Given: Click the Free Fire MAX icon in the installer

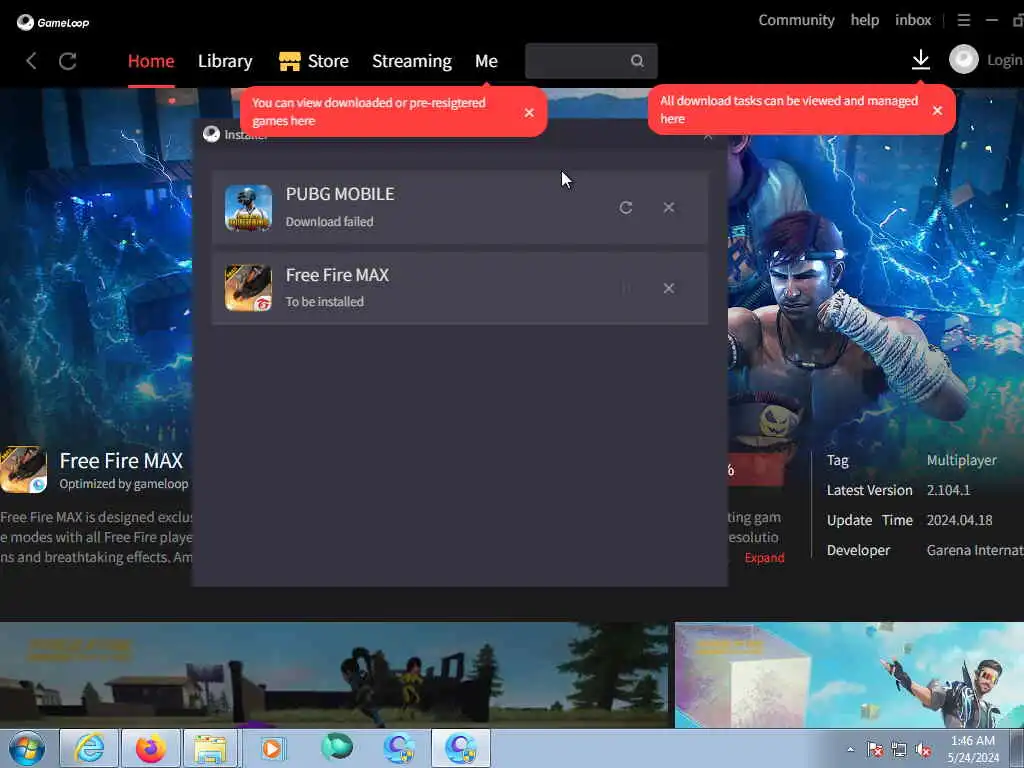Looking at the screenshot, I should coord(248,288).
